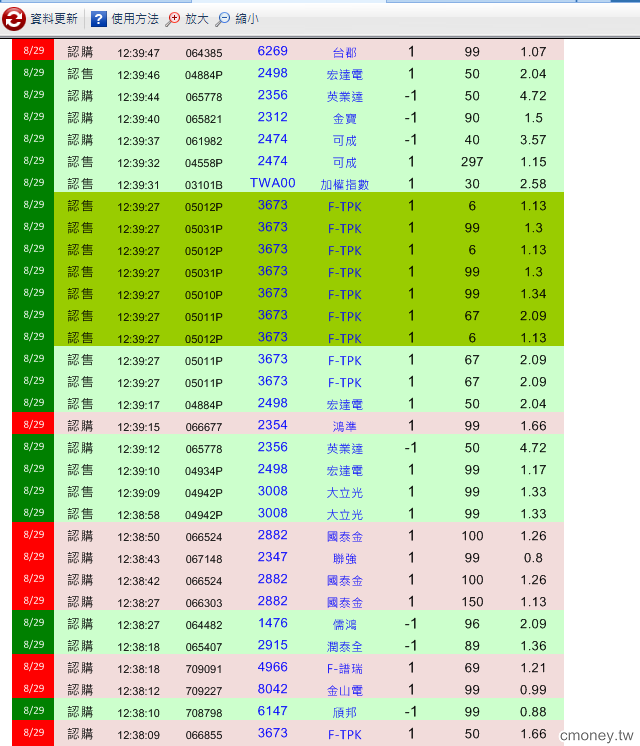Click warrant code 04934P

[x=204, y=471]
